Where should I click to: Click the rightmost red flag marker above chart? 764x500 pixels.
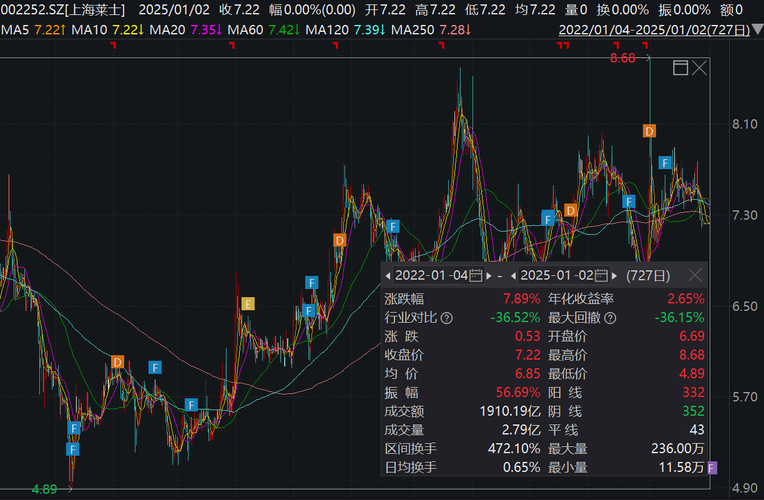point(645,45)
